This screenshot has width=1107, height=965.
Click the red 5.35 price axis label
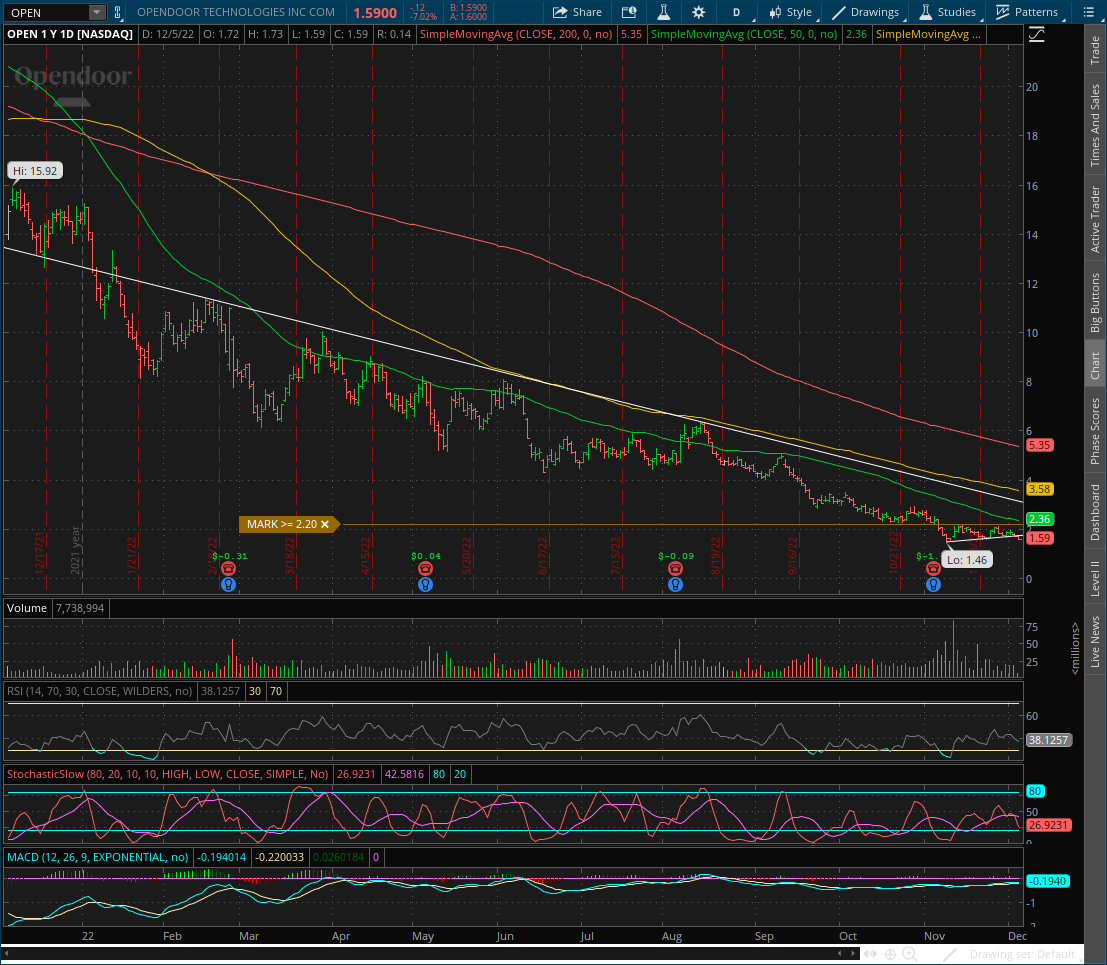[1039, 445]
